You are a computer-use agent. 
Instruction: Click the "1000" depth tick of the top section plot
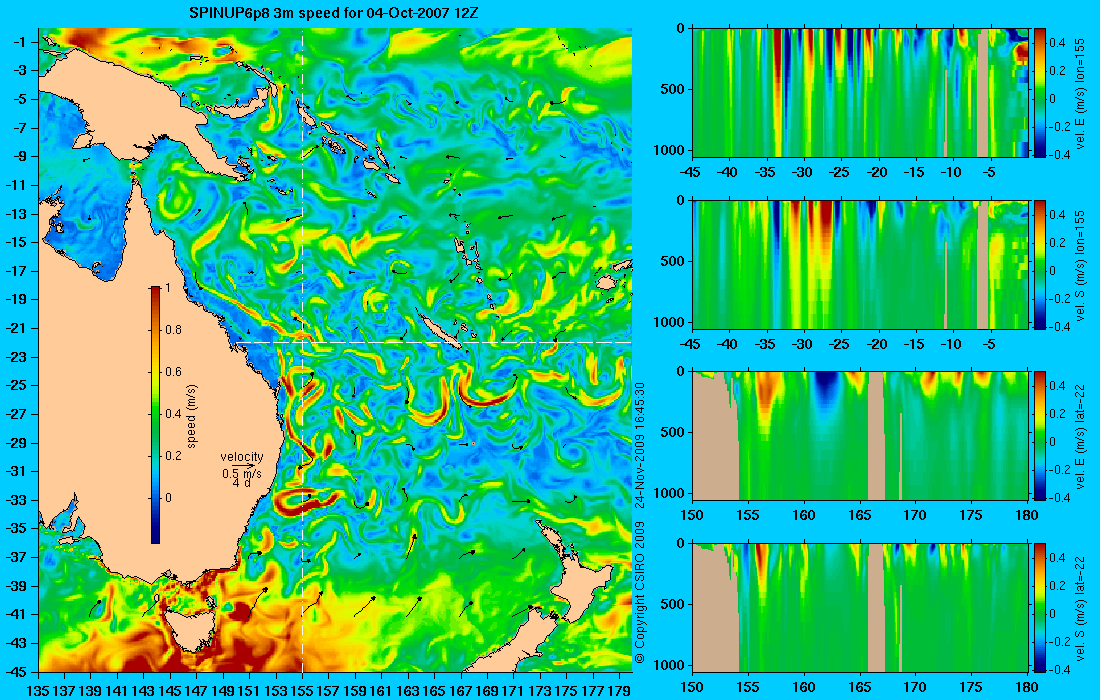(671, 149)
